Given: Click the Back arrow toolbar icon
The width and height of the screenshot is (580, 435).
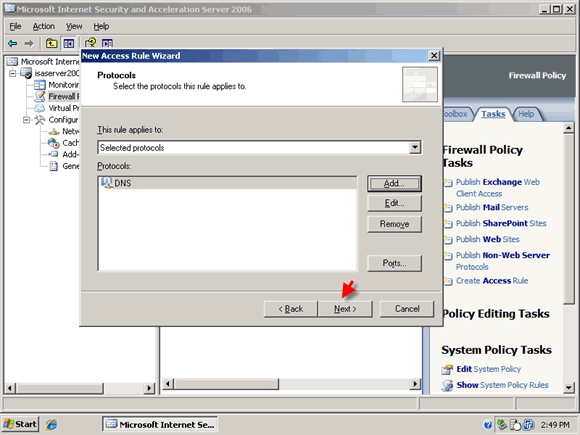Looking at the screenshot, I should [x=13, y=44].
